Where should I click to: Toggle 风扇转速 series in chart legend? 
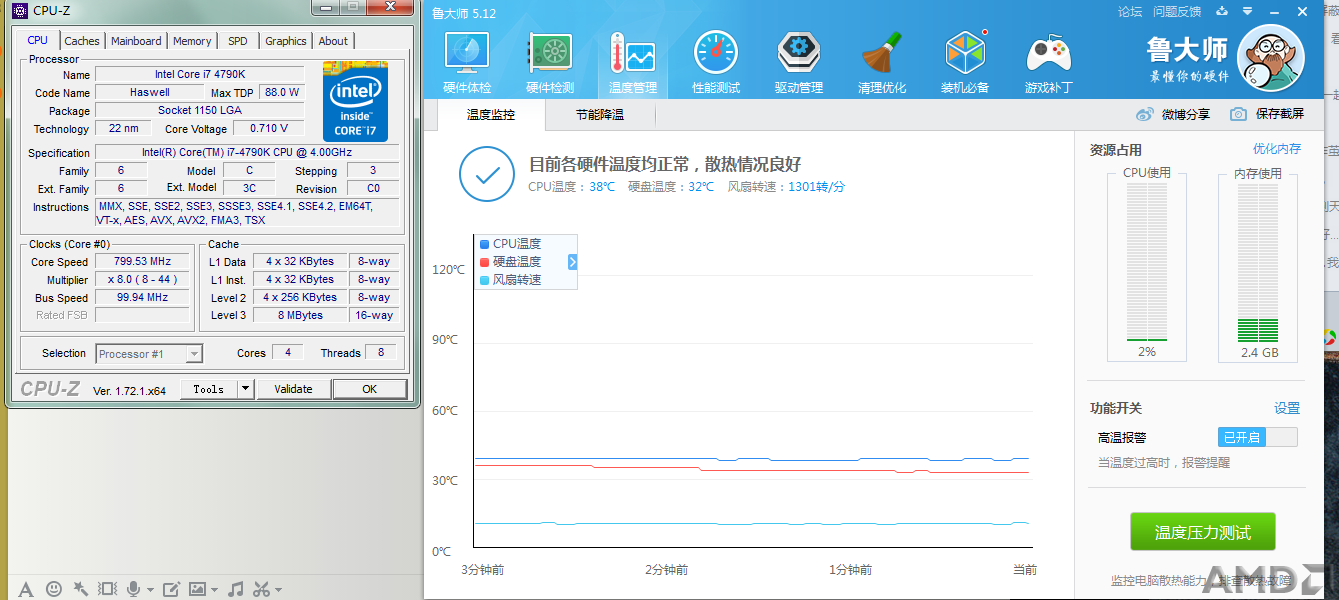pyautogui.click(x=510, y=279)
